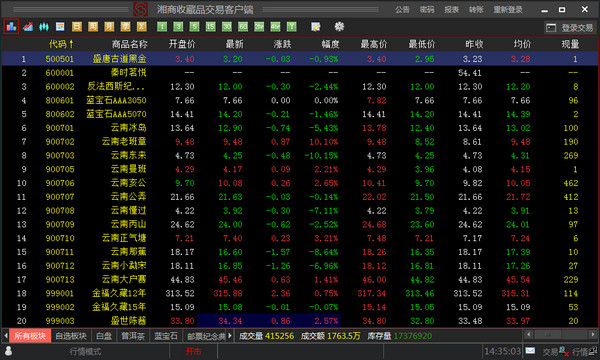Screen dimensions: 600x360
Task: Choose the 1-minute period icon
Action: (x=162, y=26)
